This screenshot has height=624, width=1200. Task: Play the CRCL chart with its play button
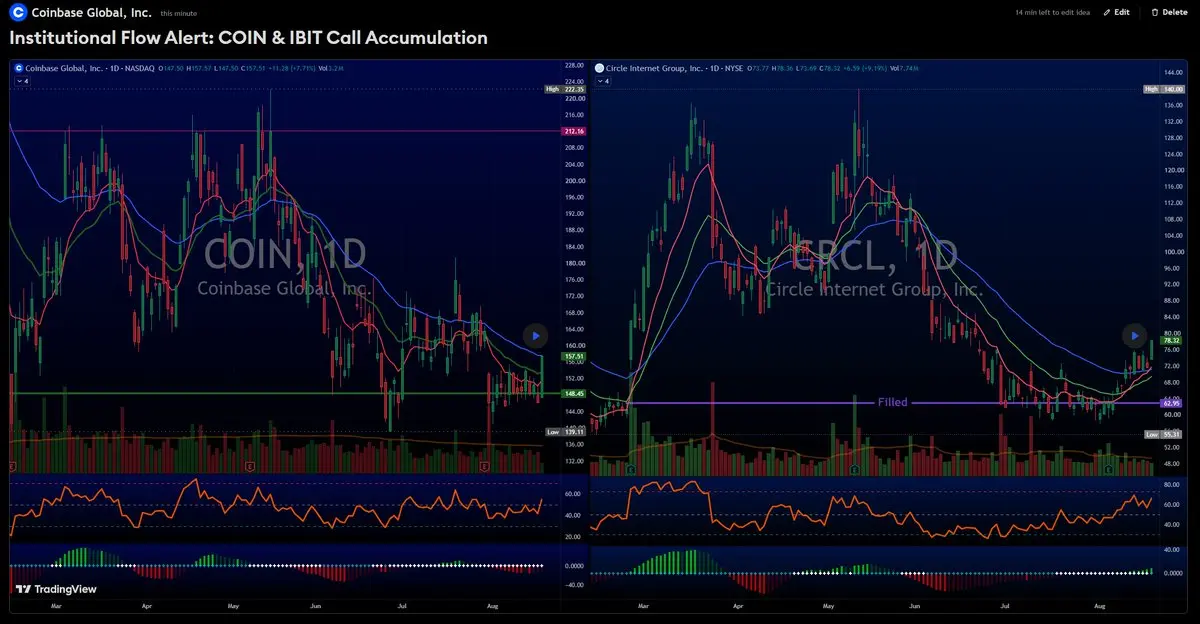pyautogui.click(x=1133, y=336)
